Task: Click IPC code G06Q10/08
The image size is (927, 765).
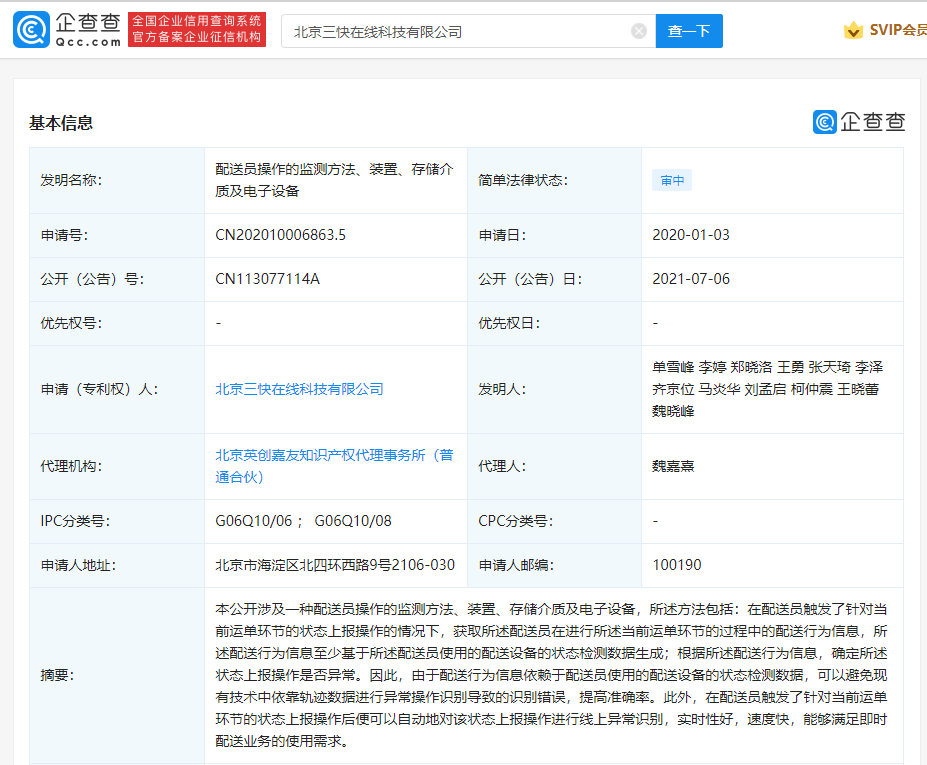Action: pos(353,521)
